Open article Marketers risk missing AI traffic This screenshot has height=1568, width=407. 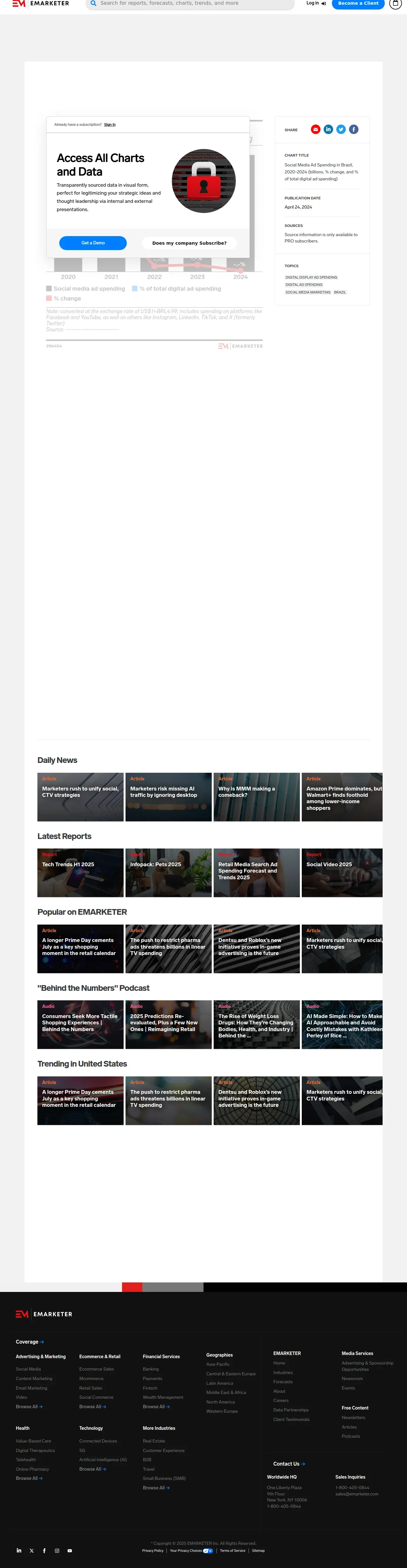pyautogui.click(x=168, y=797)
